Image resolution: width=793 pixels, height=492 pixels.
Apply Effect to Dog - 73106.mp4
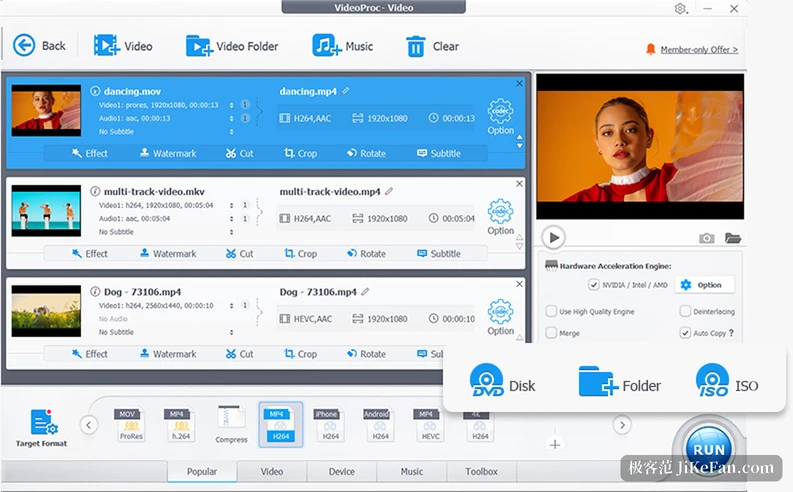click(90, 354)
